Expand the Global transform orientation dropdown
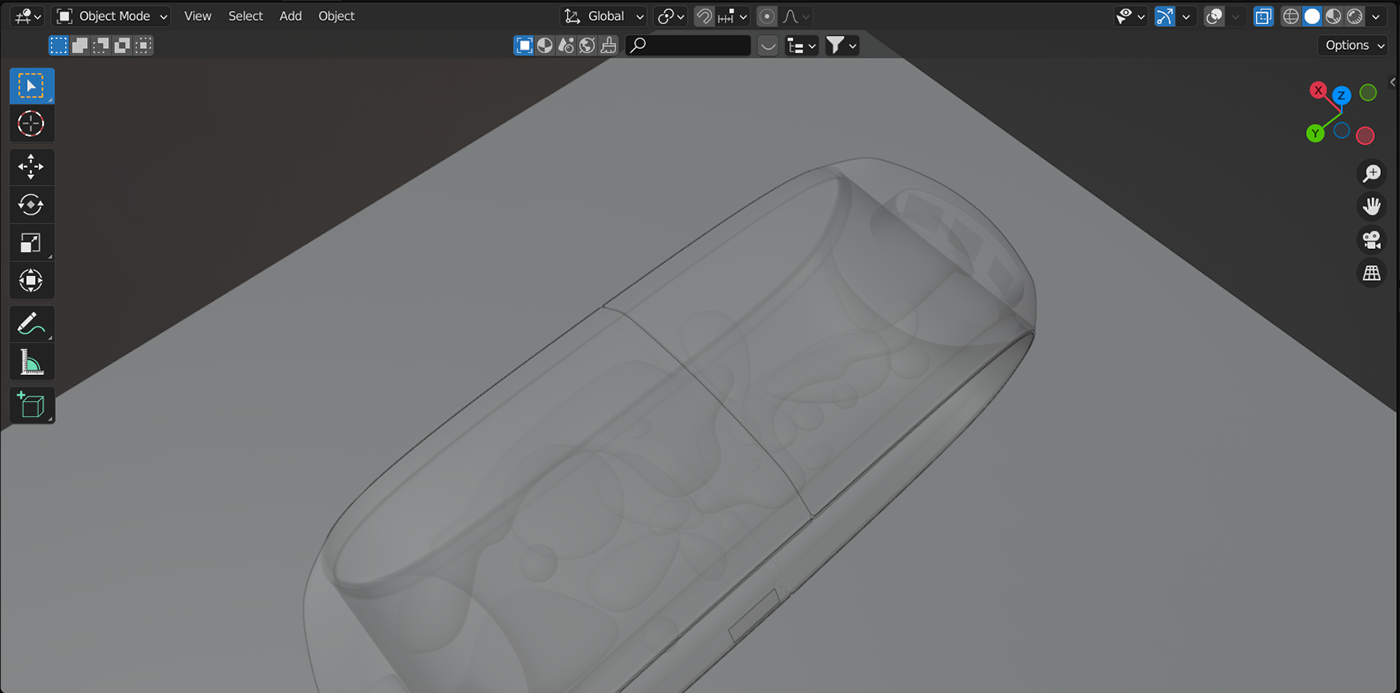The image size is (1400, 693). [x=604, y=16]
